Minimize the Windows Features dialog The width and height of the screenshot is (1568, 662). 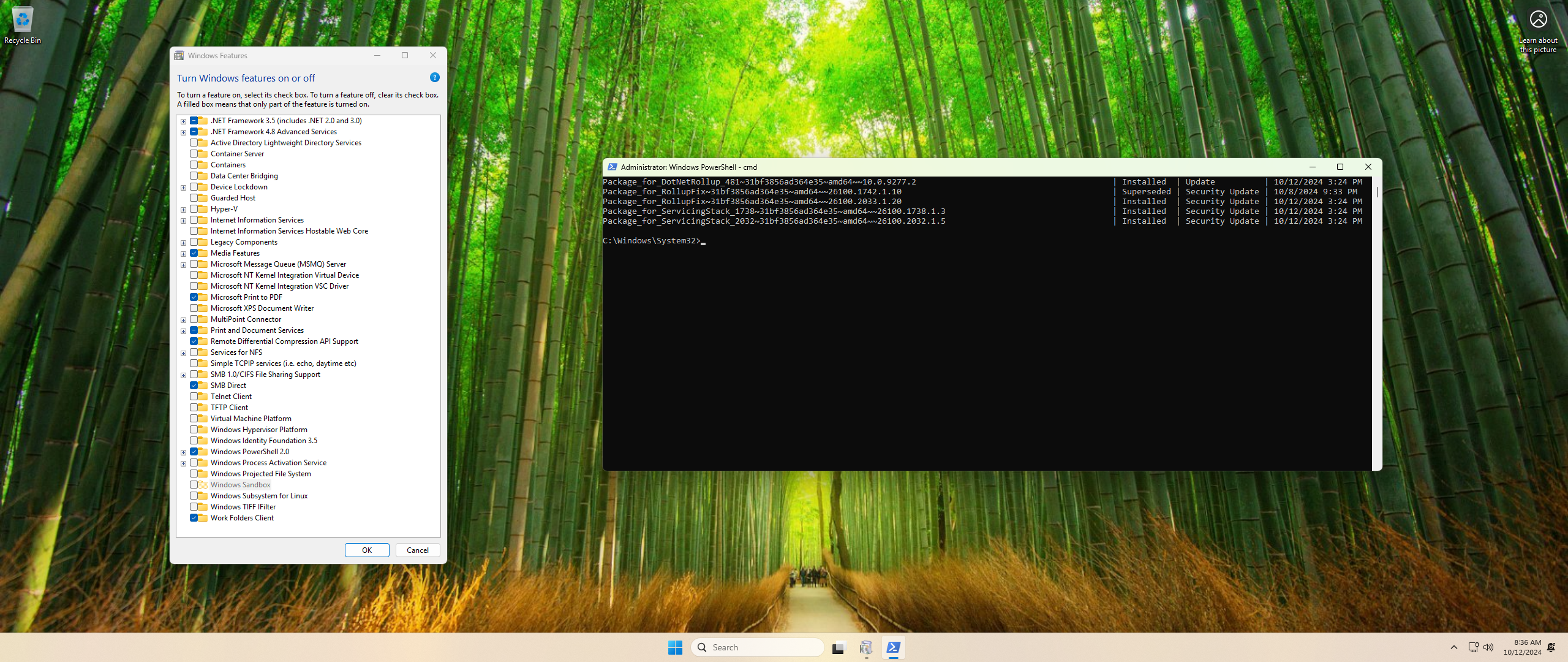click(x=377, y=55)
